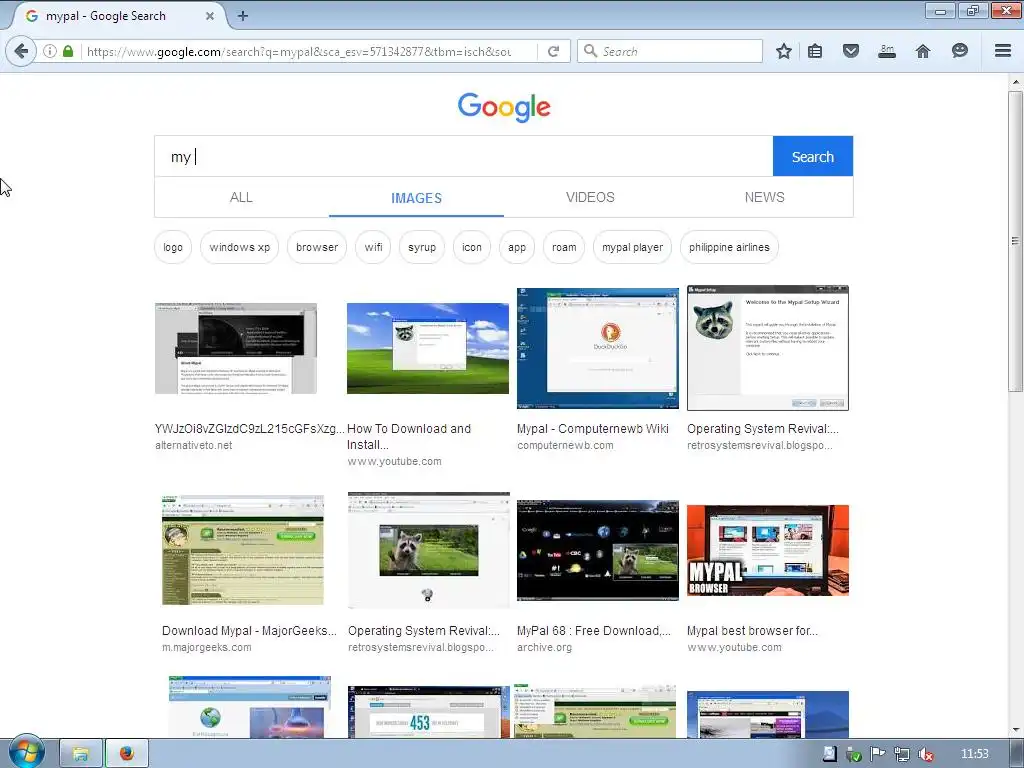Open Mypal best browser for... link
Viewport: 1024px width, 768px height.
tap(752, 630)
